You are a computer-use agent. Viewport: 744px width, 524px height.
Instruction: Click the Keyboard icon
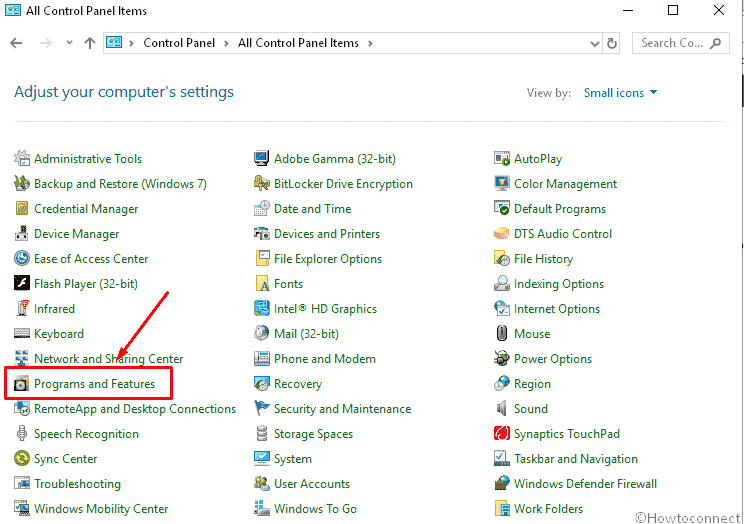(22, 334)
